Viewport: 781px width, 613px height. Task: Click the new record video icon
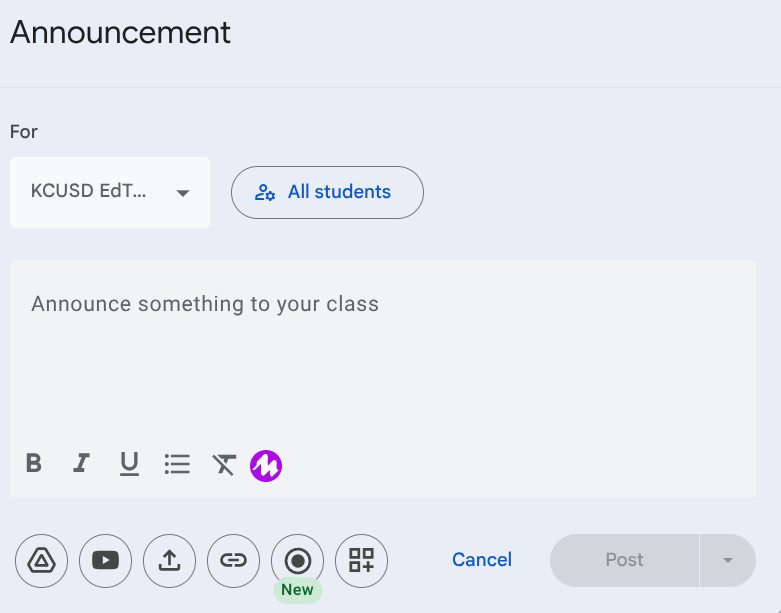click(x=297, y=560)
